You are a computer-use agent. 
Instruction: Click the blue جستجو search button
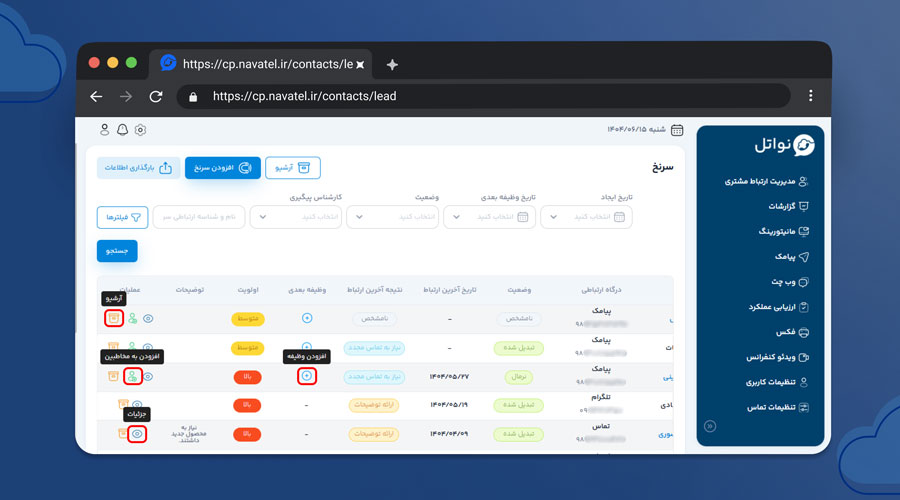pos(117,251)
